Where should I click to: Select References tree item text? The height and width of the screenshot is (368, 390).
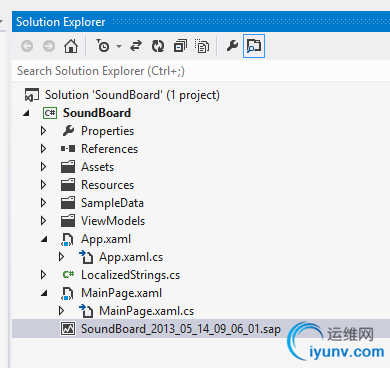click(x=109, y=149)
